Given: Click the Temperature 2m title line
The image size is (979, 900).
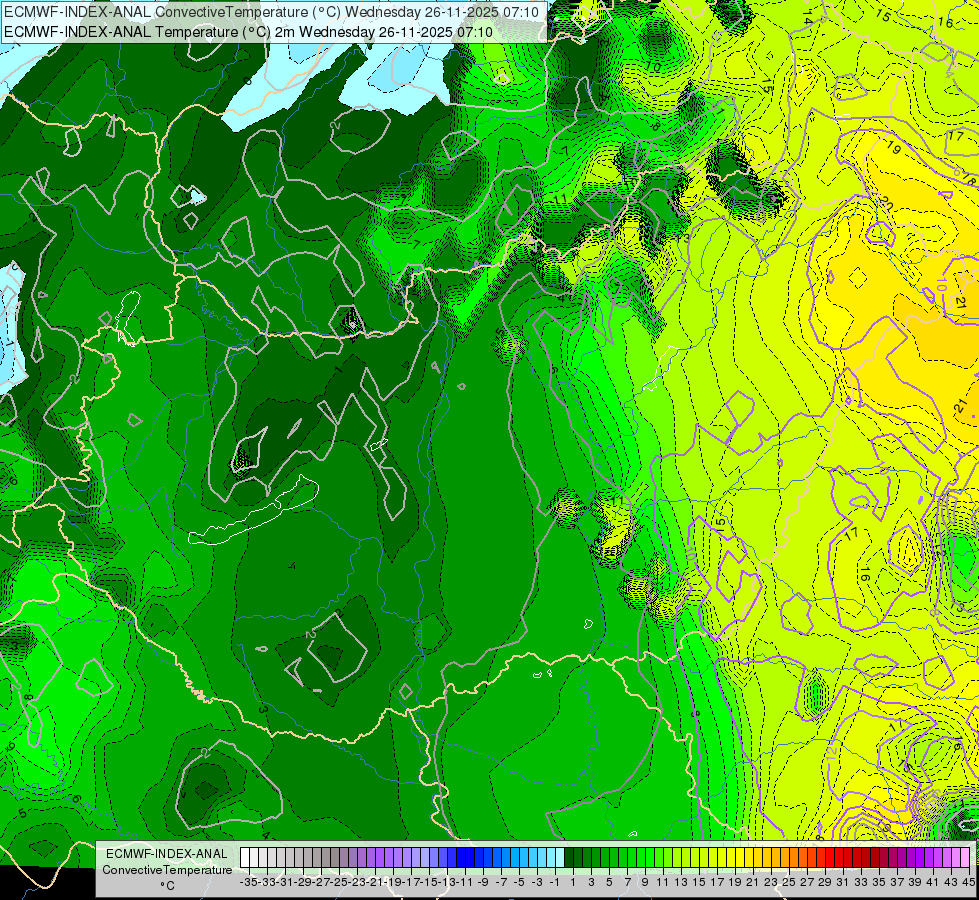Looking at the screenshot, I should (248, 32).
